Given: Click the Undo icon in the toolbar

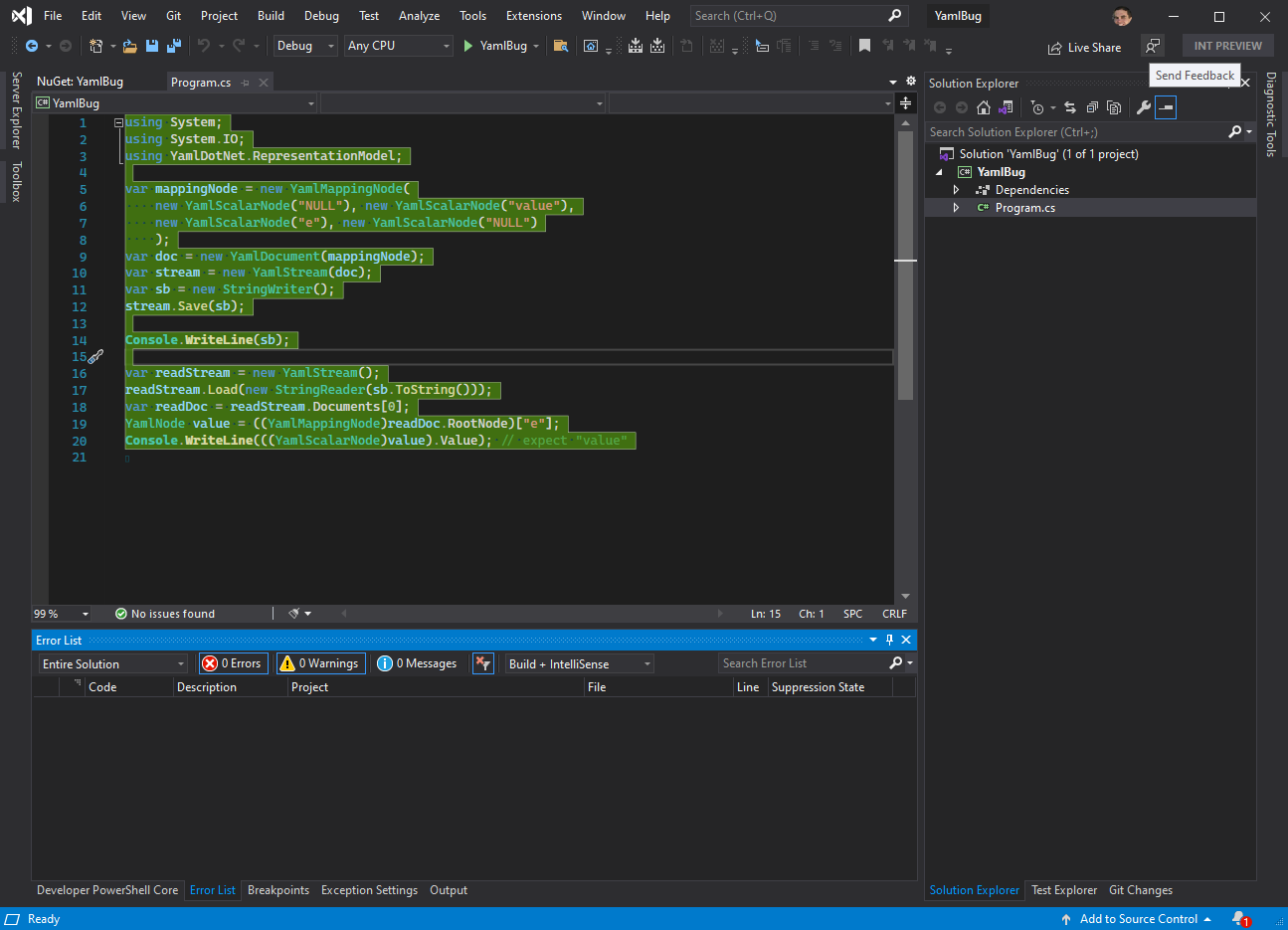Looking at the screenshot, I should point(202,46).
